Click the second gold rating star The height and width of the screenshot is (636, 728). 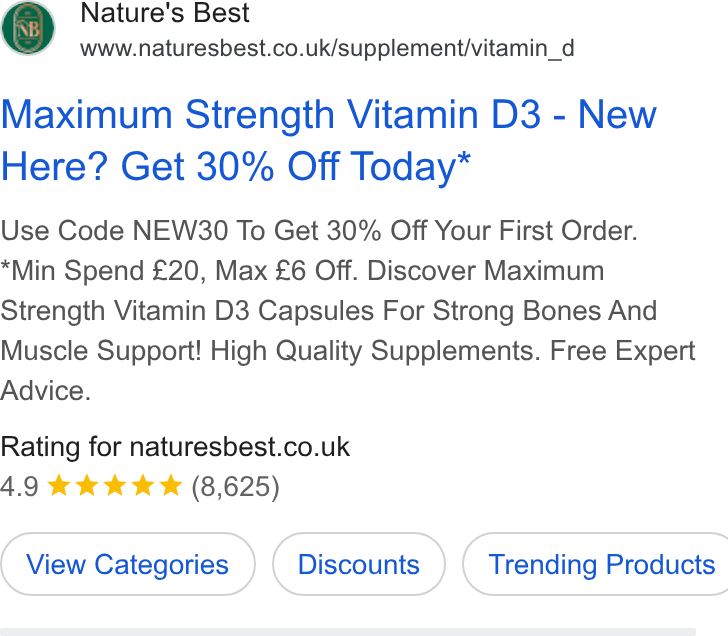(x=87, y=485)
